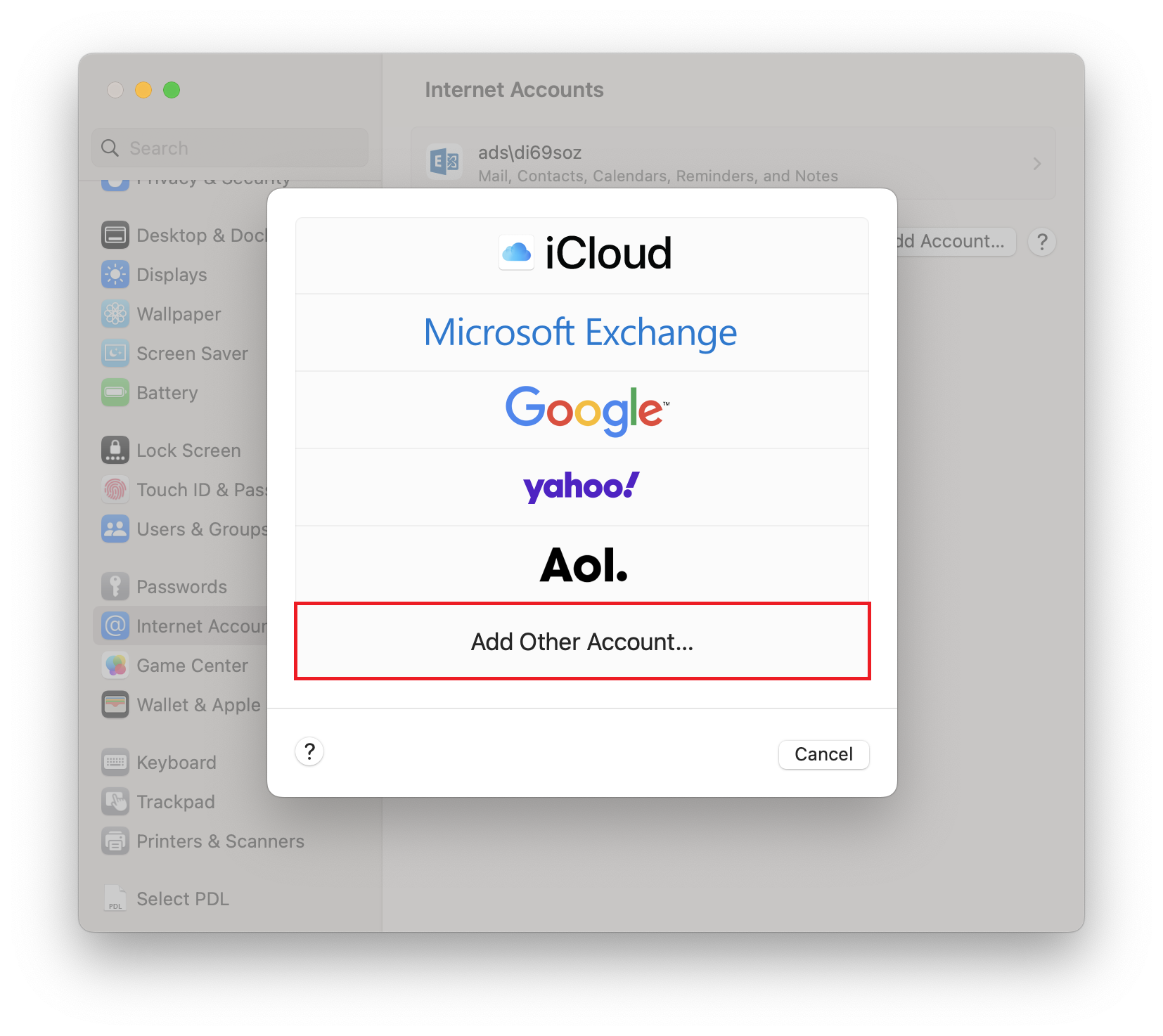This screenshot has width=1163, height=1036.
Task: Open Screen Saver settings
Action: pos(115,353)
